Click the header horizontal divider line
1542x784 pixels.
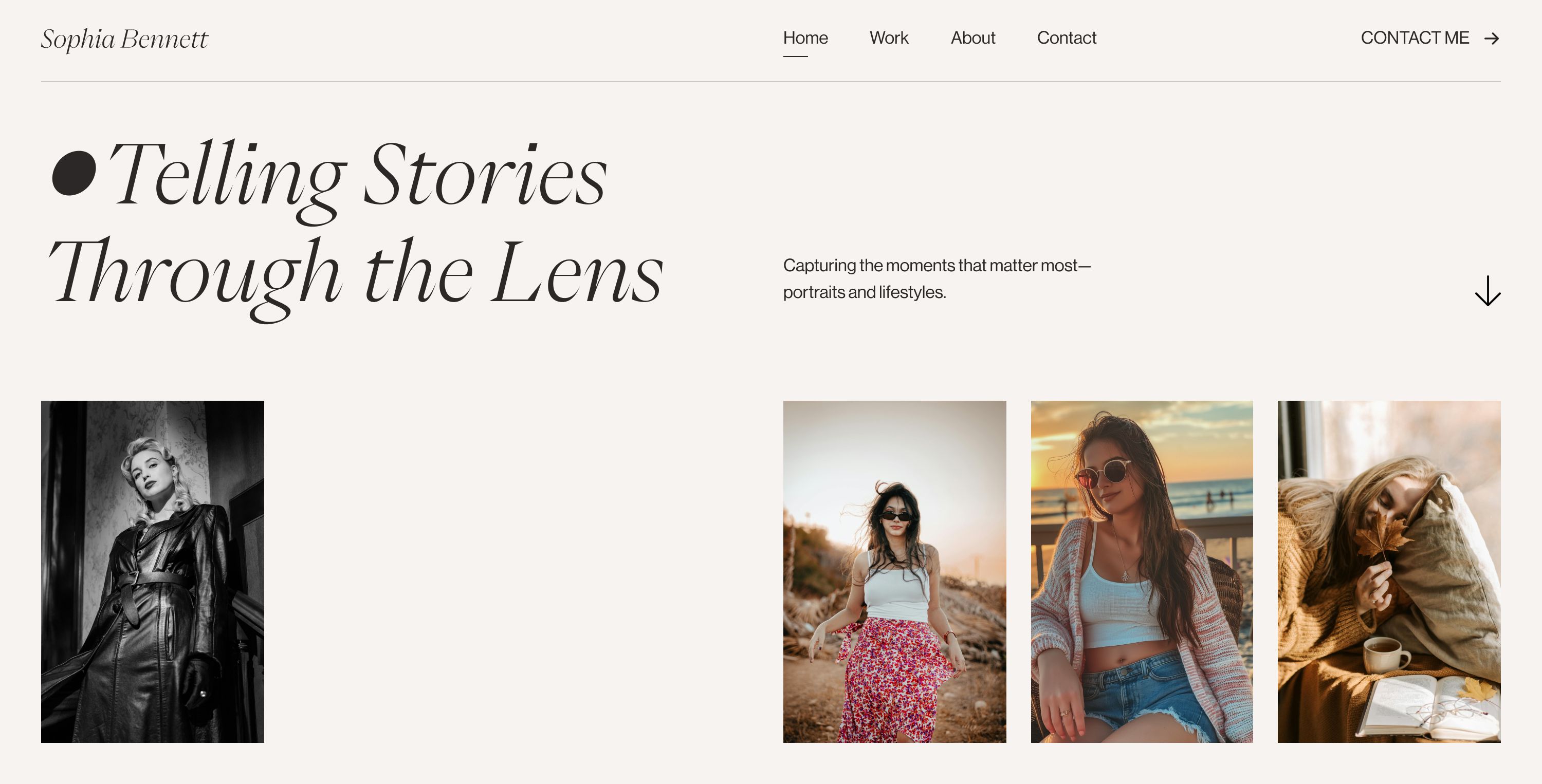[770, 81]
